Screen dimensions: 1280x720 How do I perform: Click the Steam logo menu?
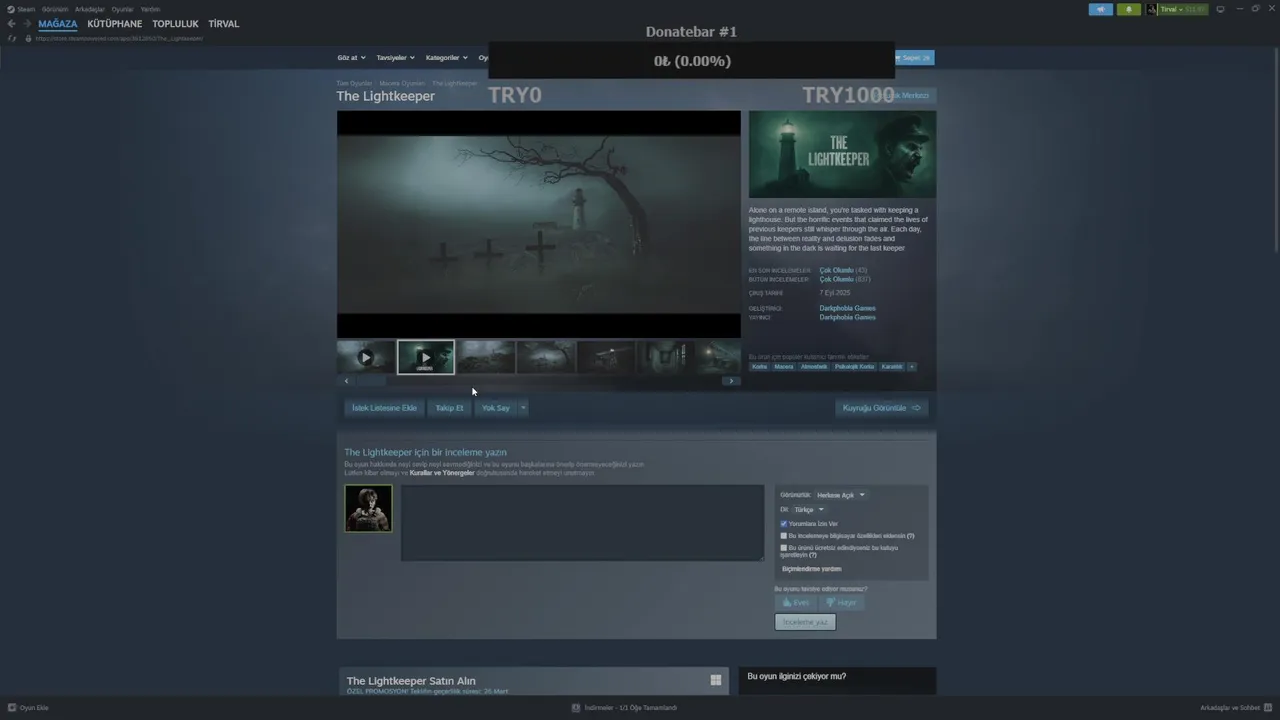click(x=20, y=9)
